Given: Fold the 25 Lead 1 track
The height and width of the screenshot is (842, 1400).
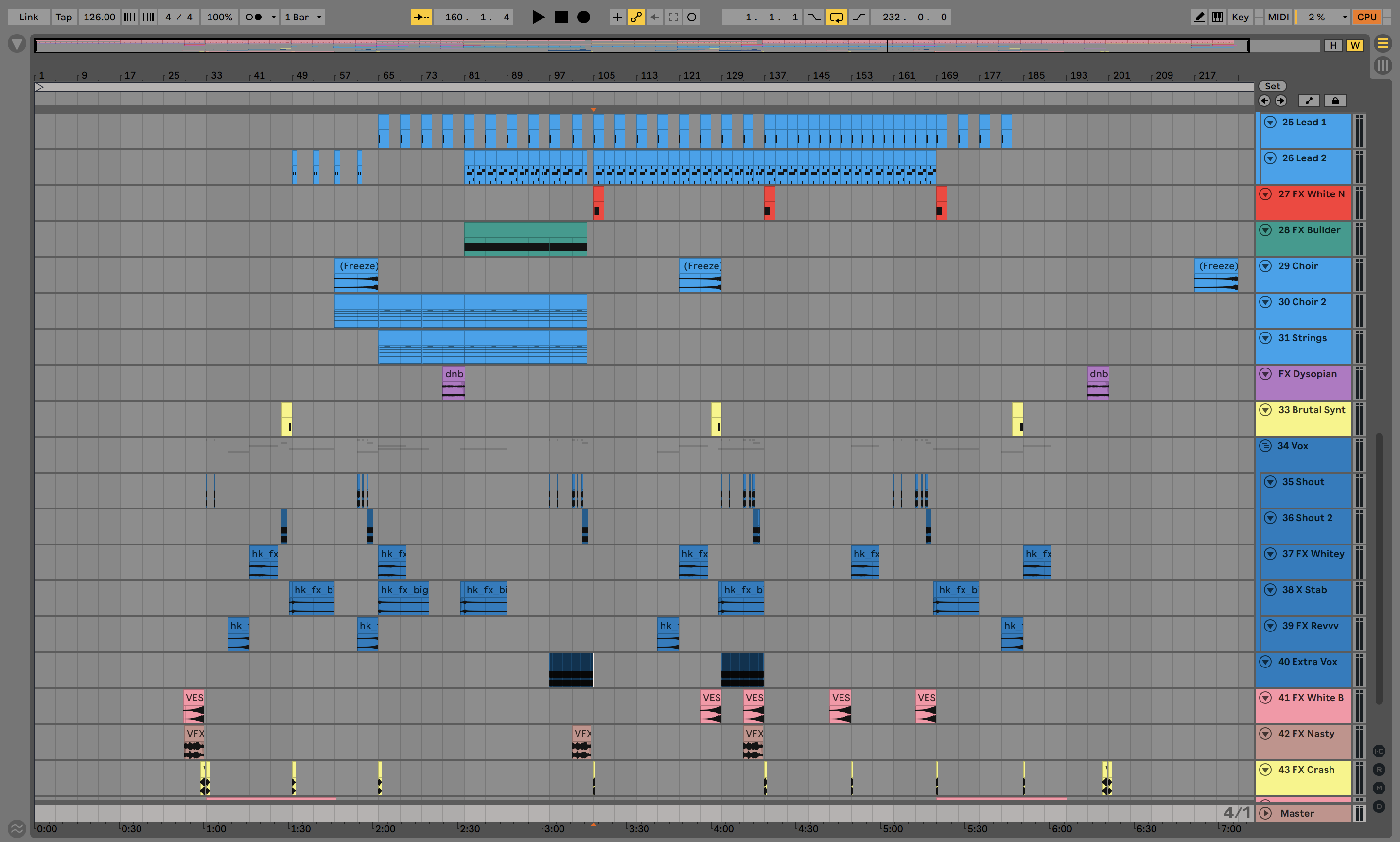Looking at the screenshot, I should point(1270,122).
